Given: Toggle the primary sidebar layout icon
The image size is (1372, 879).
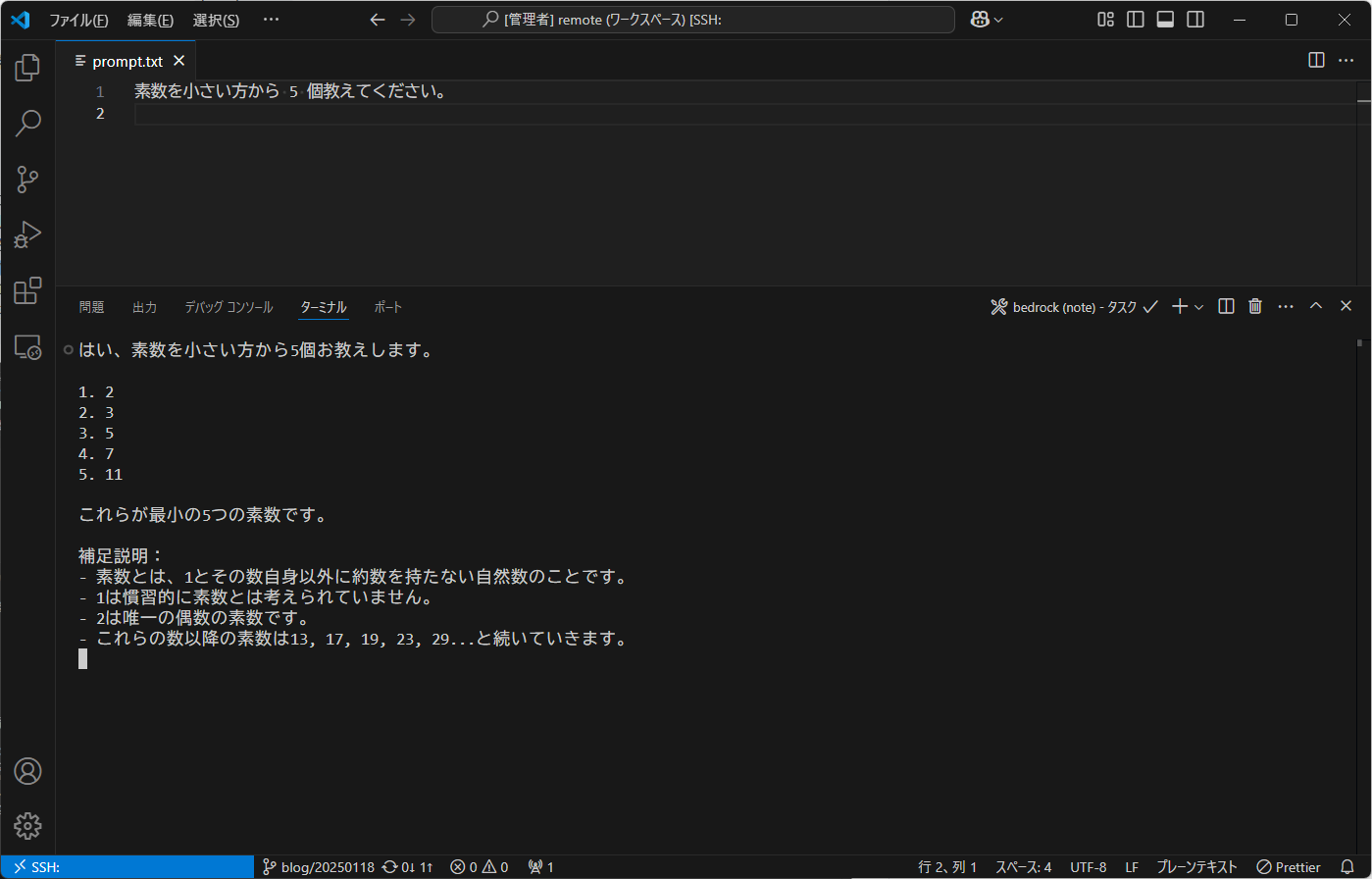Looking at the screenshot, I should [1135, 19].
